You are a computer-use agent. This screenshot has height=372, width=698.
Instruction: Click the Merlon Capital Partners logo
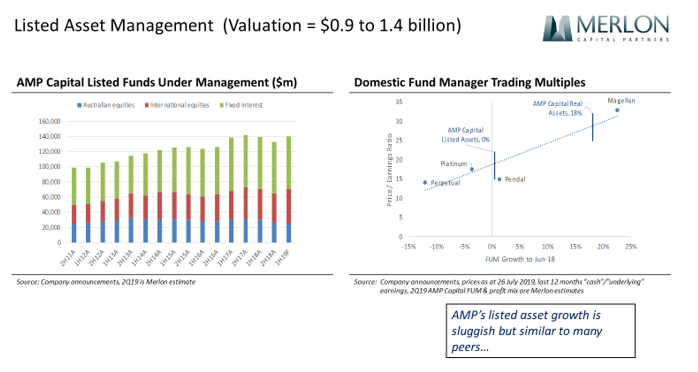[605, 29]
